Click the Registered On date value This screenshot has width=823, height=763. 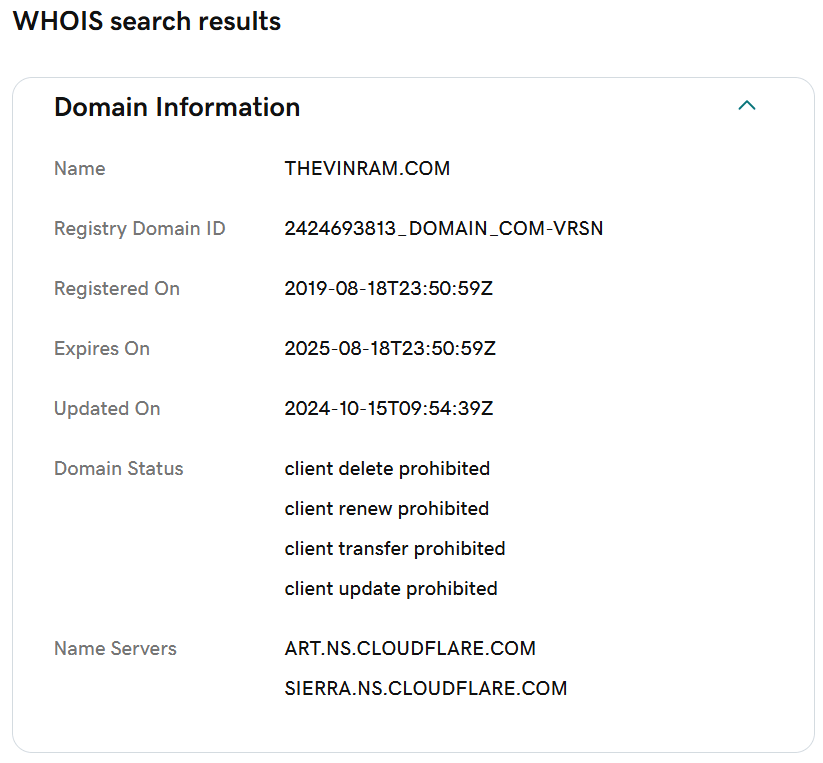point(388,288)
